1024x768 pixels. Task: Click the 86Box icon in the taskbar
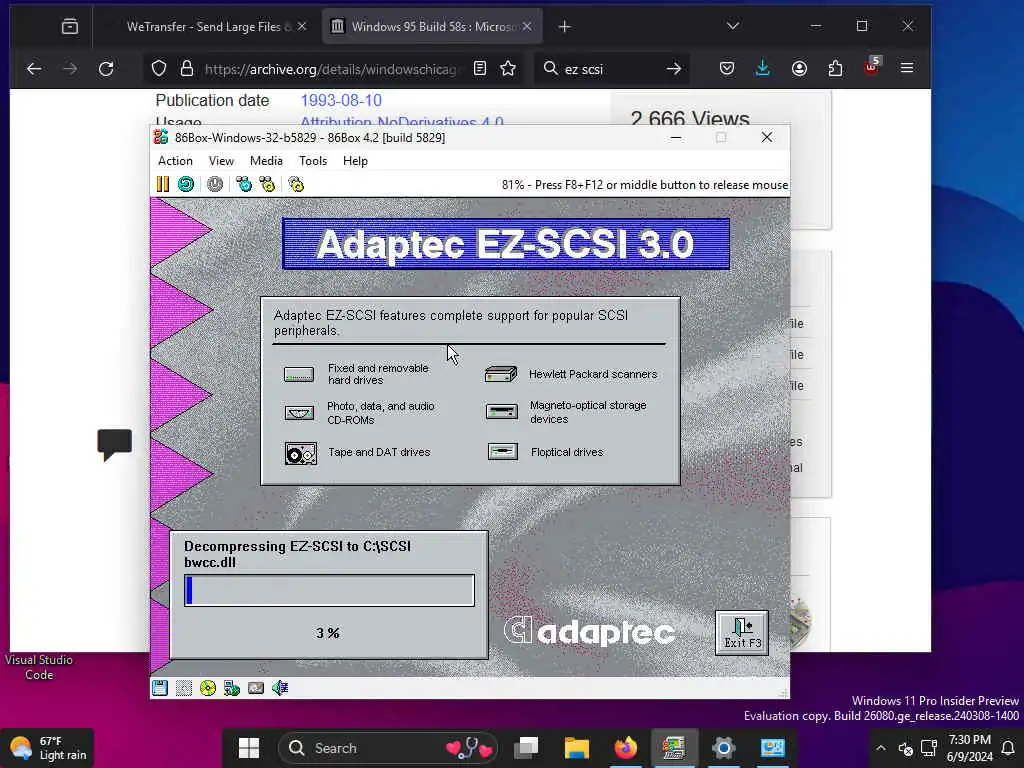[674, 748]
